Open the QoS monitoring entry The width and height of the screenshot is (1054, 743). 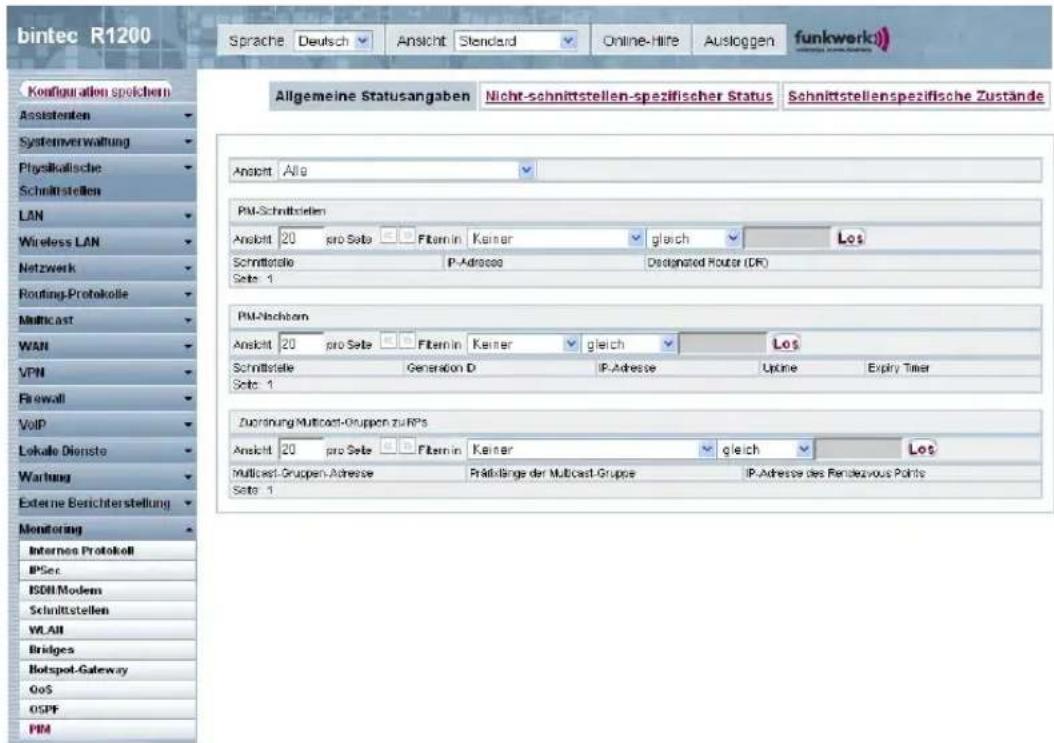click(108, 690)
